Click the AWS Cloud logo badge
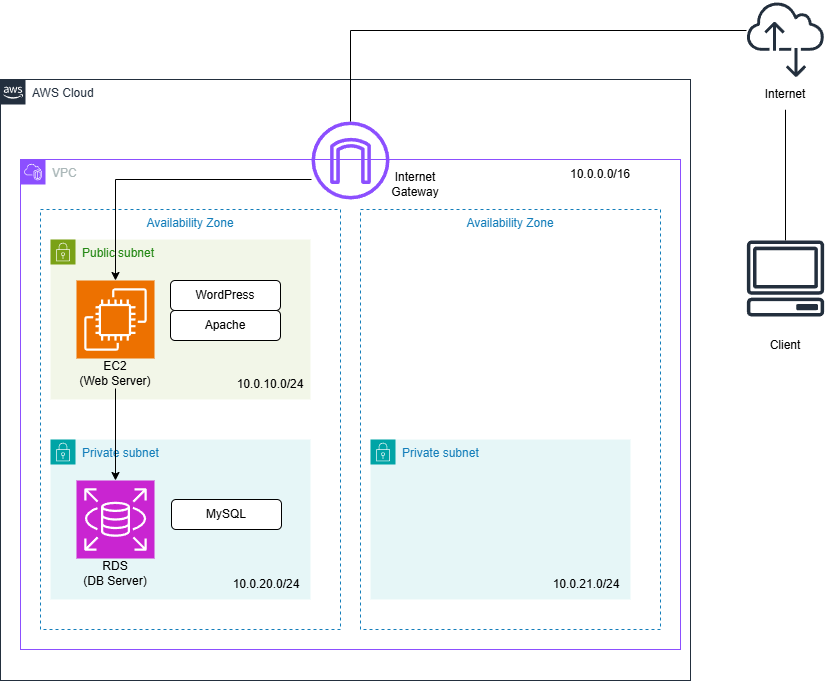Viewport: 825px width, 681px height. point(13,92)
